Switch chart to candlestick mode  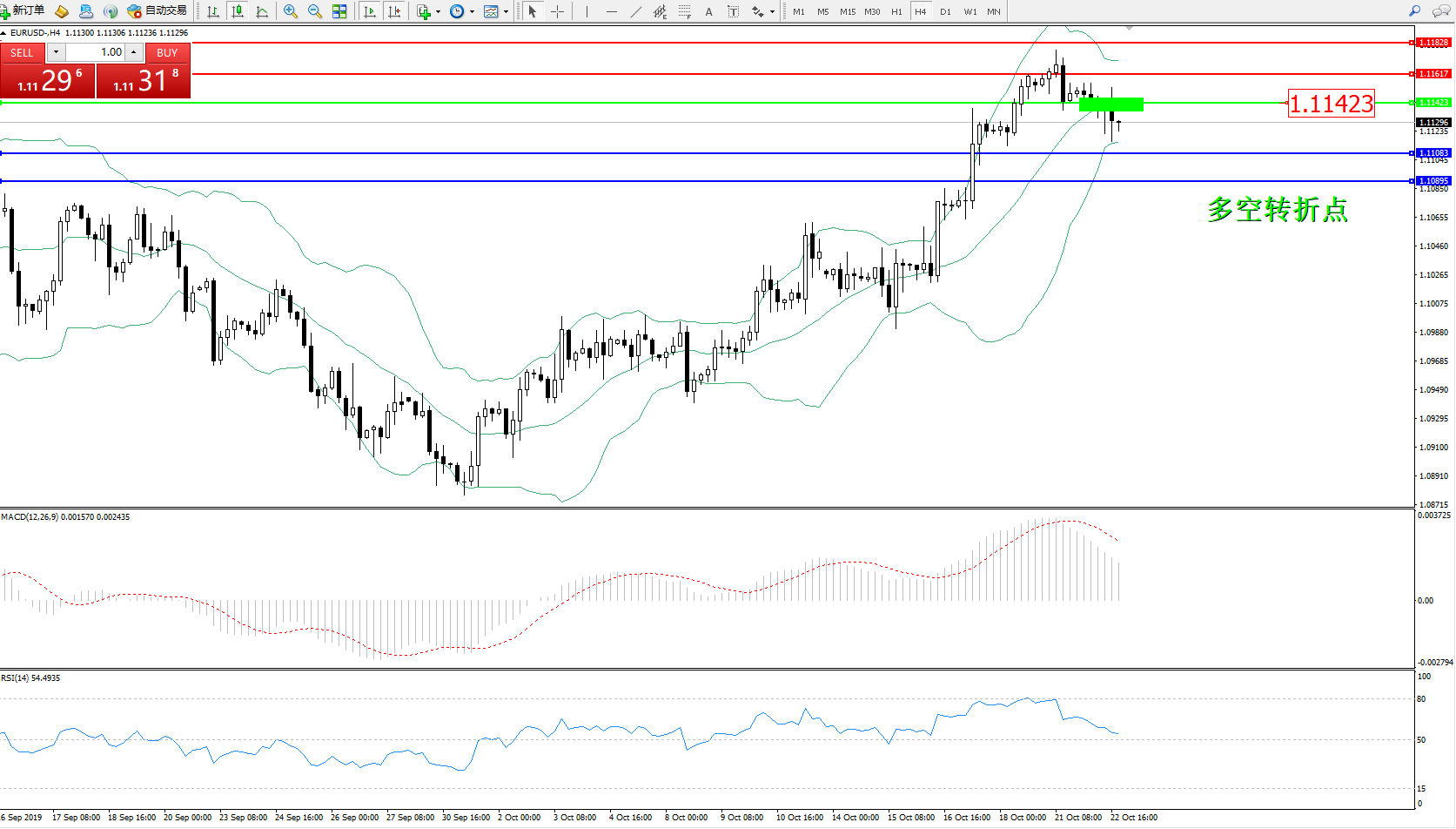[x=237, y=11]
